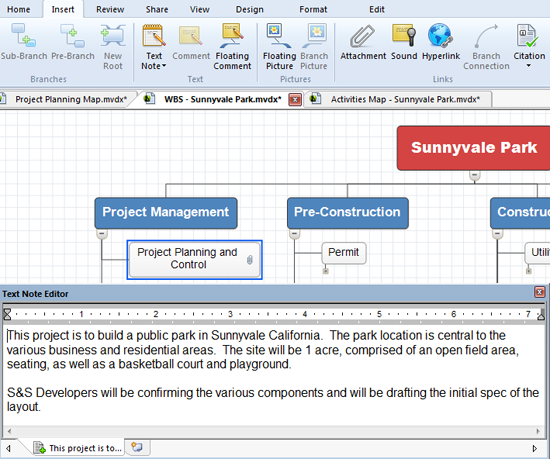Open the Edit ribbon tab
550x459 pixels.
click(377, 9)
